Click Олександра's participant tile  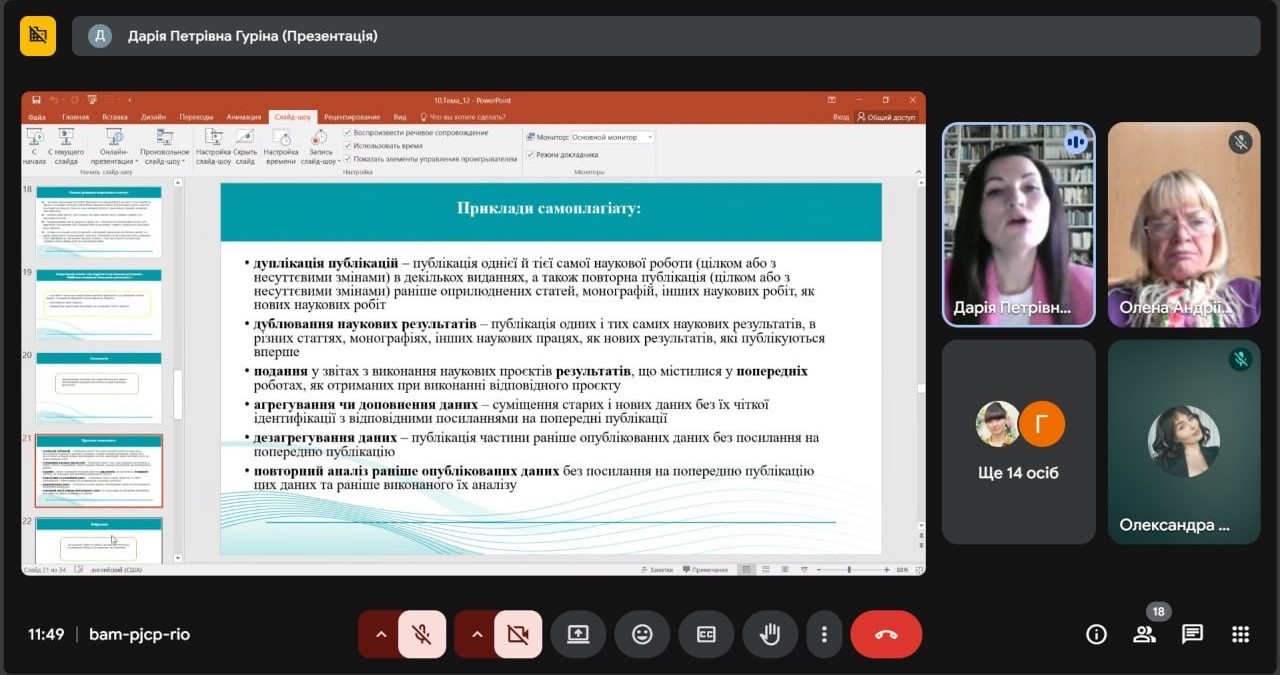1183,441
